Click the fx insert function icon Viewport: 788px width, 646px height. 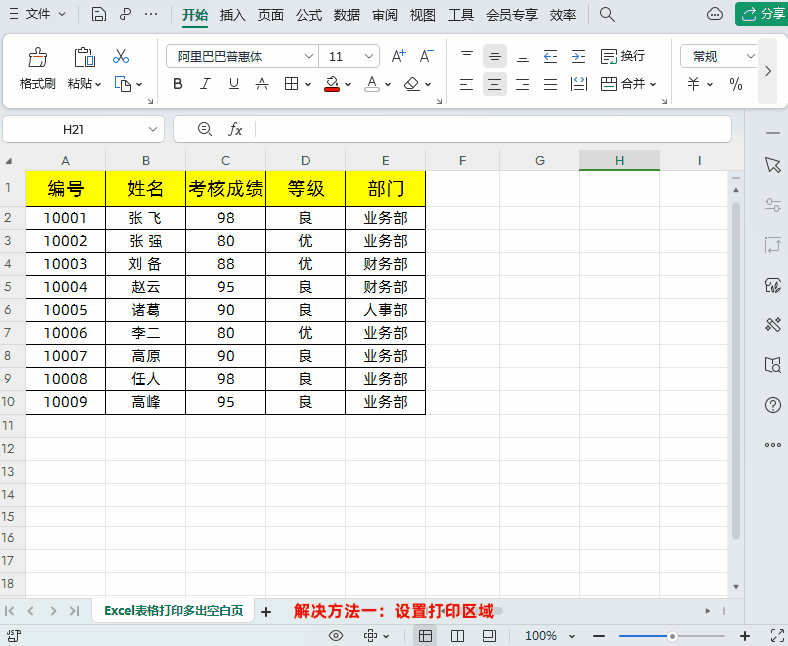pyautogui.click(x=235, y=129)
